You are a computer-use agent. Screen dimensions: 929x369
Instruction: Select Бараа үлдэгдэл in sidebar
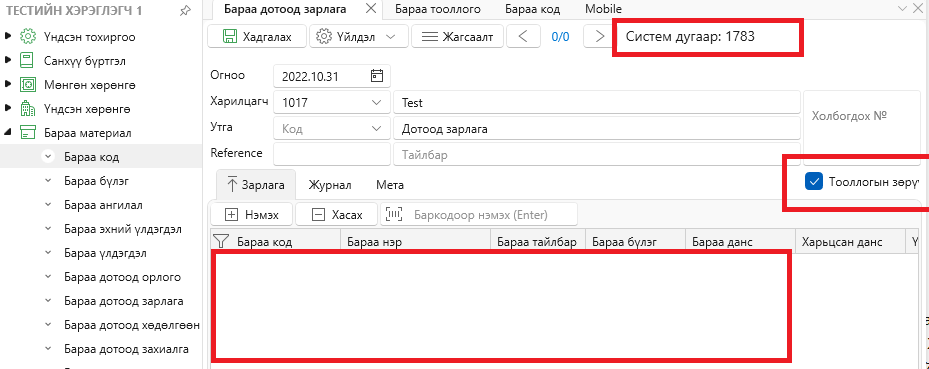click(105, 253)
